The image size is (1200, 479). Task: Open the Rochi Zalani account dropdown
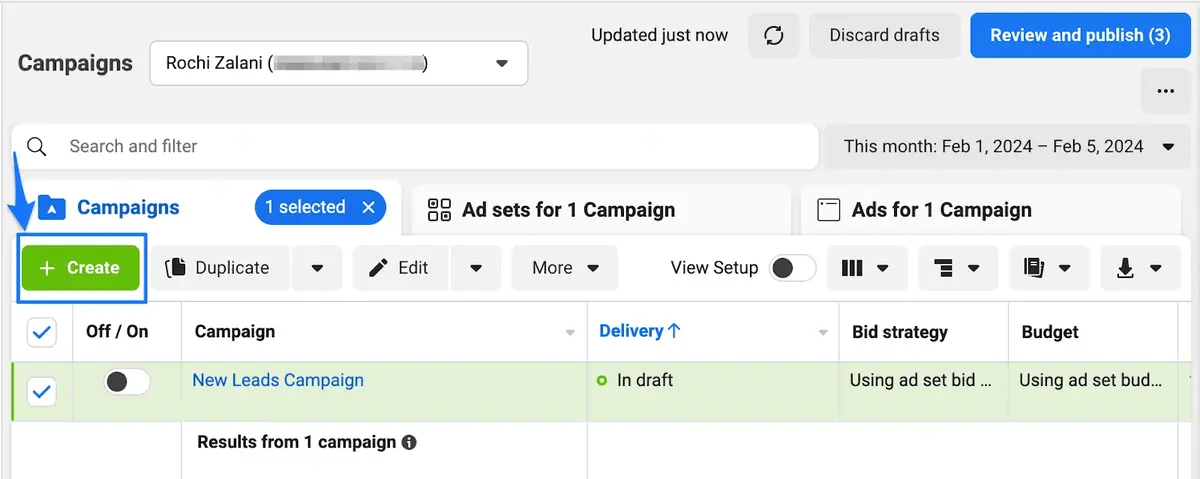[x=338, y=64]
